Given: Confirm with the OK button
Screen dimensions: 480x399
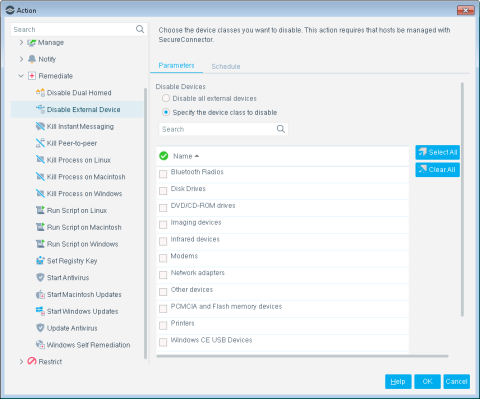Looking at the screenshot, I should click(427, 381).
